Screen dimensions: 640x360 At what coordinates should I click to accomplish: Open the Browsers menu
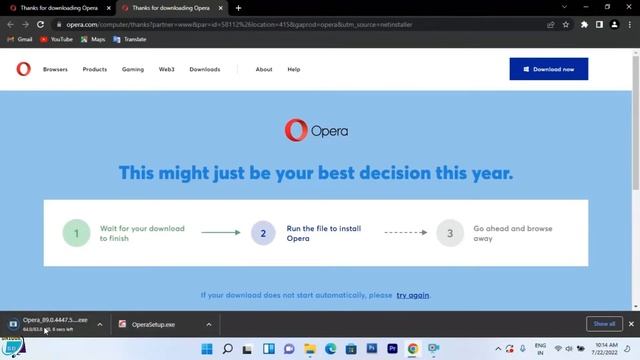coord(55,69)
